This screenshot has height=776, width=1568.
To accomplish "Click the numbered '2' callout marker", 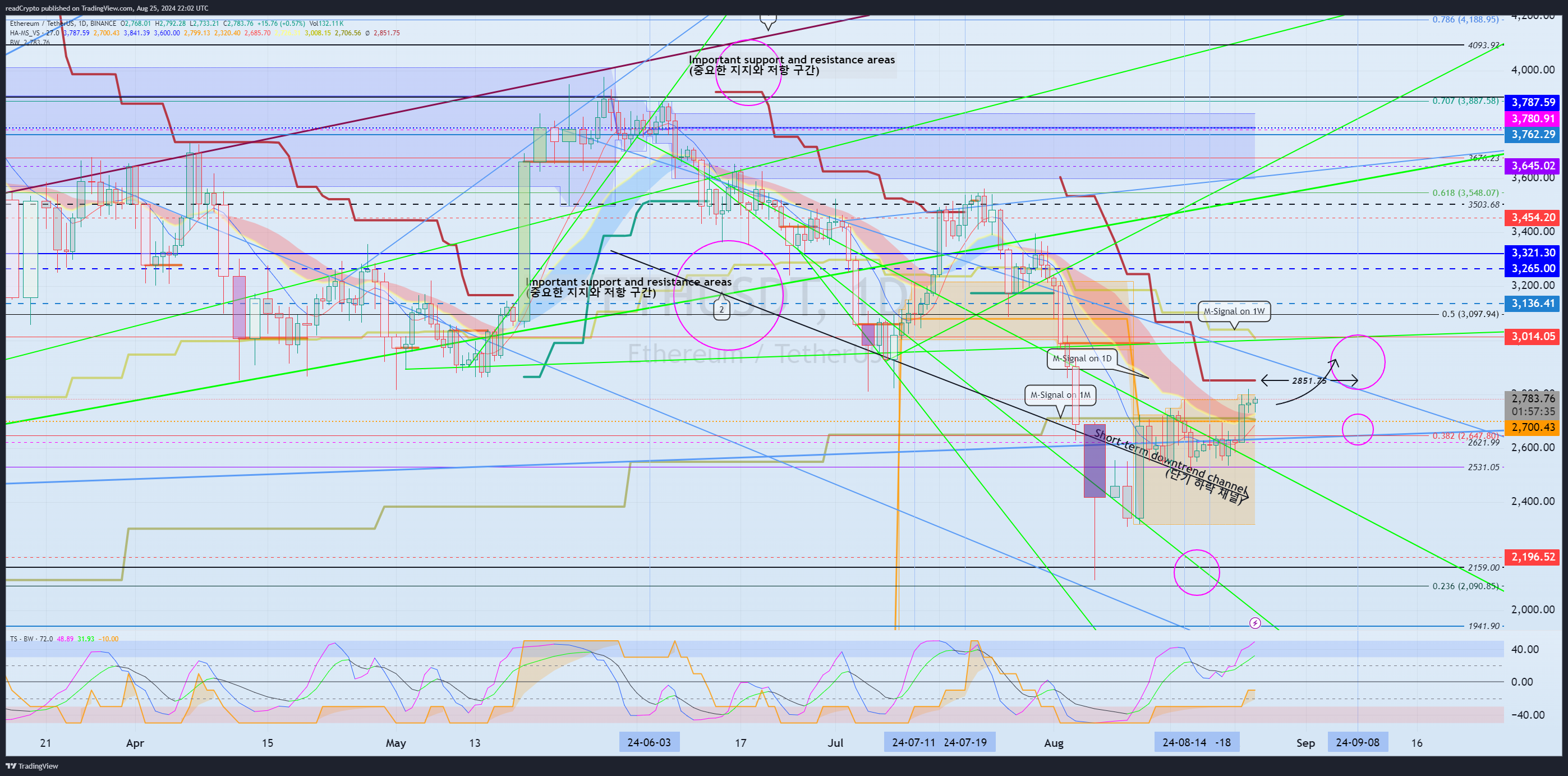I will (x=721, y=309).
